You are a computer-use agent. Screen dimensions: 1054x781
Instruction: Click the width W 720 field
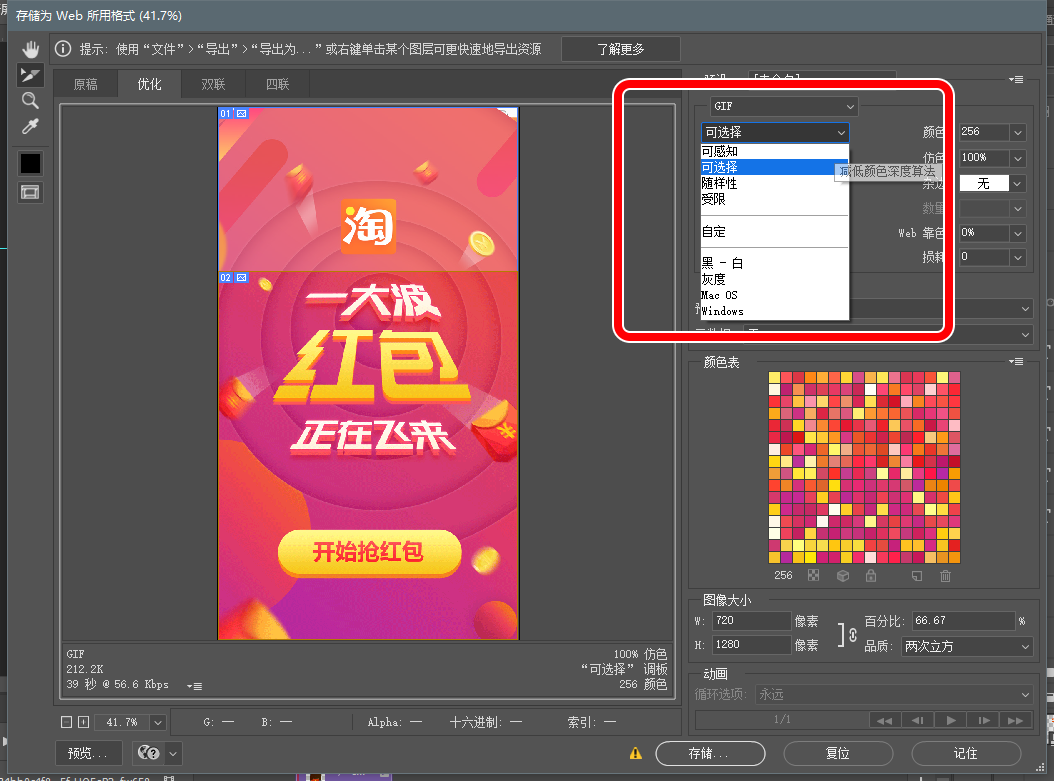pos(752,620)
